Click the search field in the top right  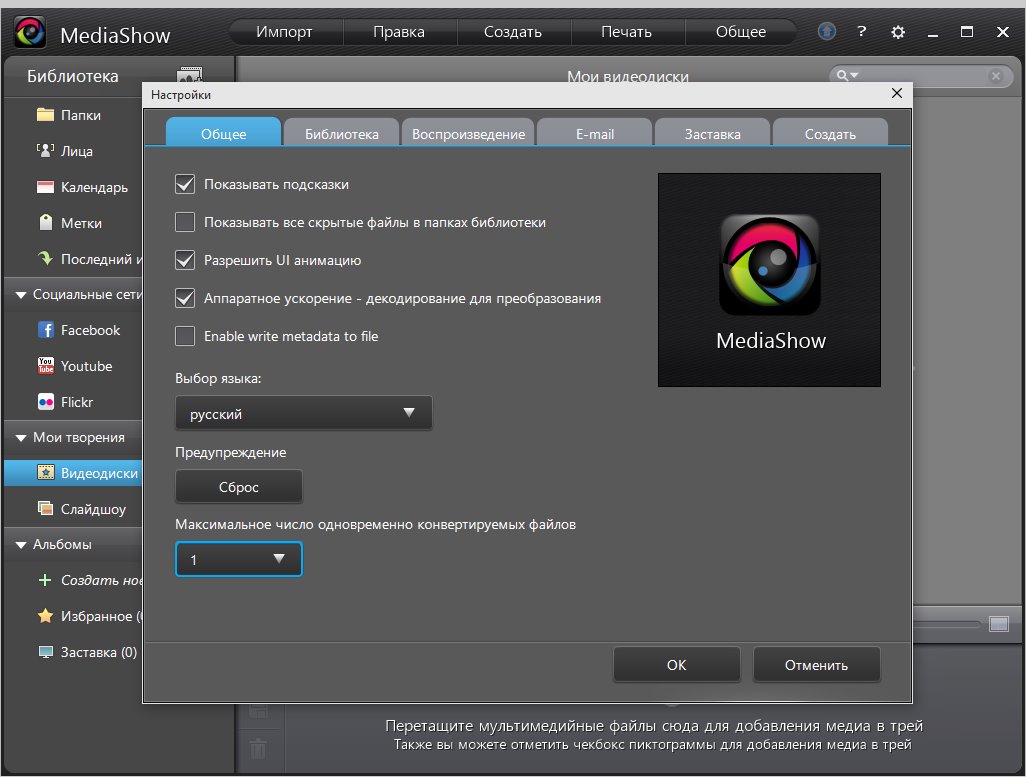[x=920, y=76]
